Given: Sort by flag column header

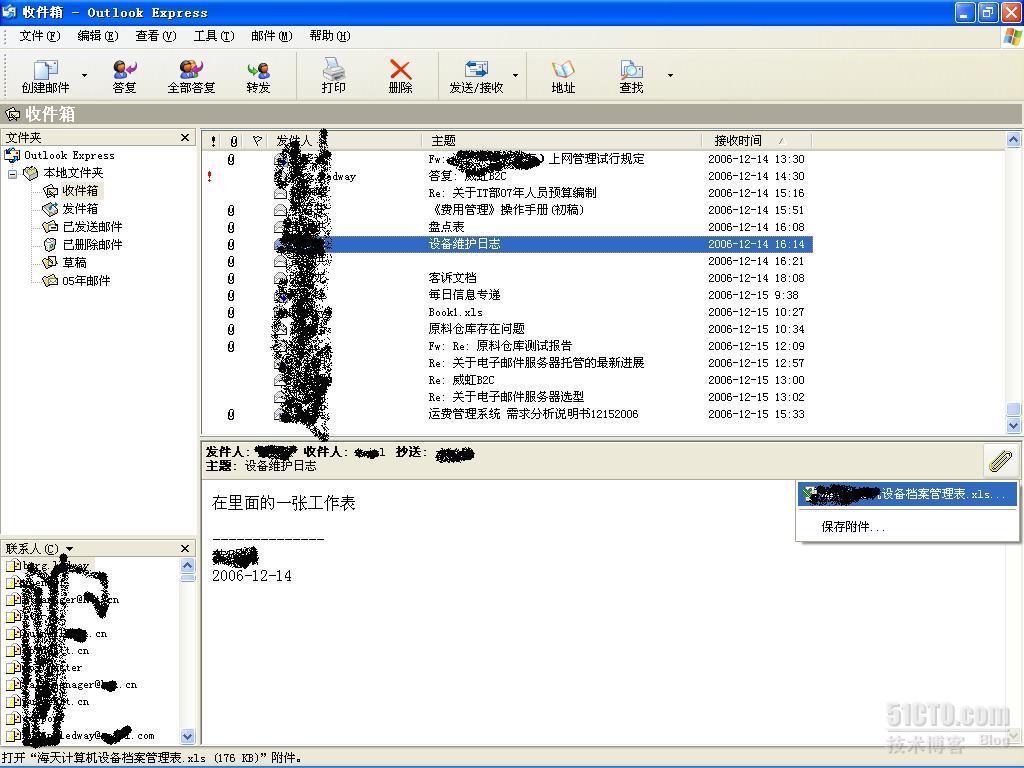Looking at the screenshot, I should click(x=257, y=140).
